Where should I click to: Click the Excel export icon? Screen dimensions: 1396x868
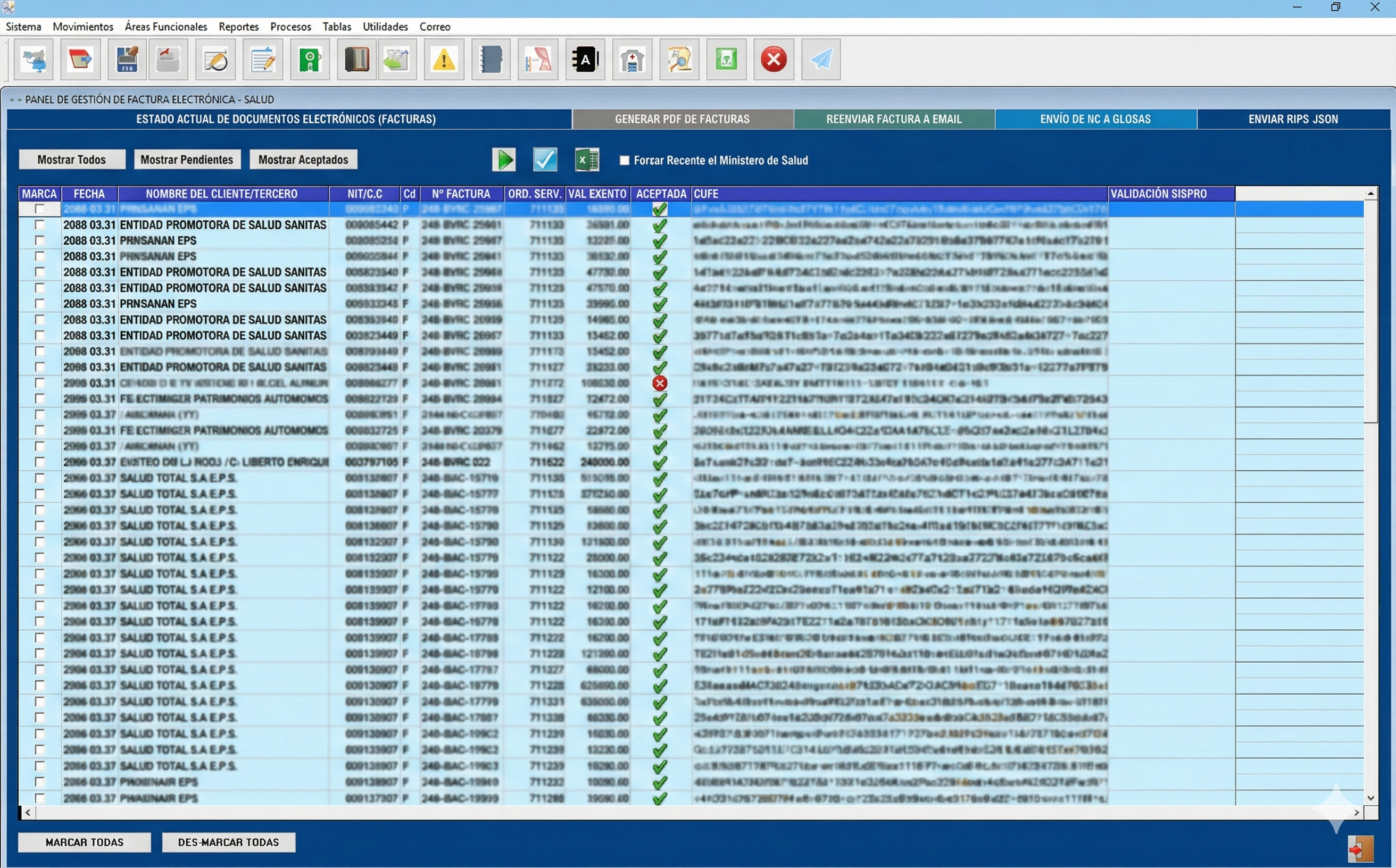(x=587, y=160)
